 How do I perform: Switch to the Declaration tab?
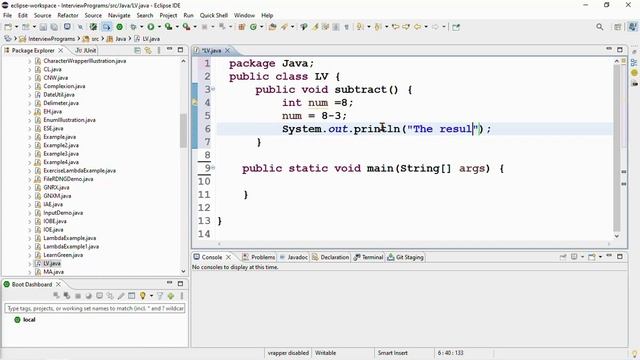tap(331, 257)
